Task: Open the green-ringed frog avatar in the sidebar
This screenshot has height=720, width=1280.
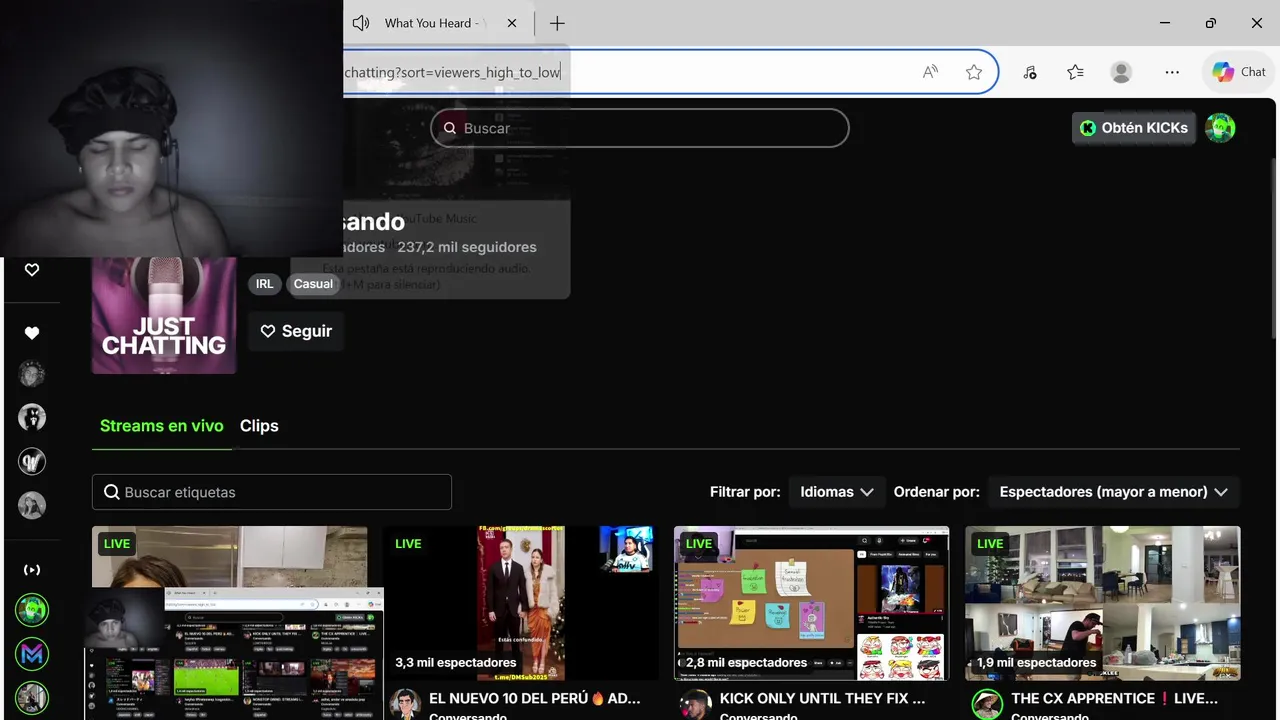Action: (x=32, y=610)
